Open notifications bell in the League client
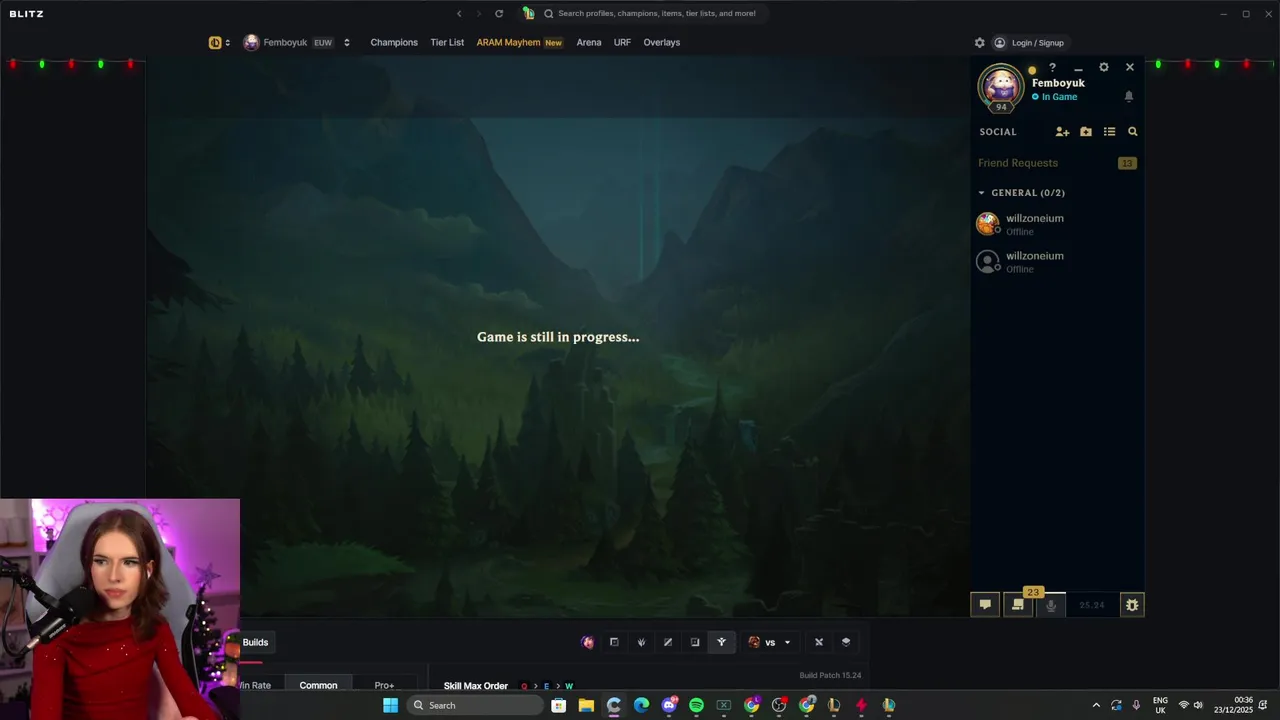1280x720 pixels. coord(1129,96)
